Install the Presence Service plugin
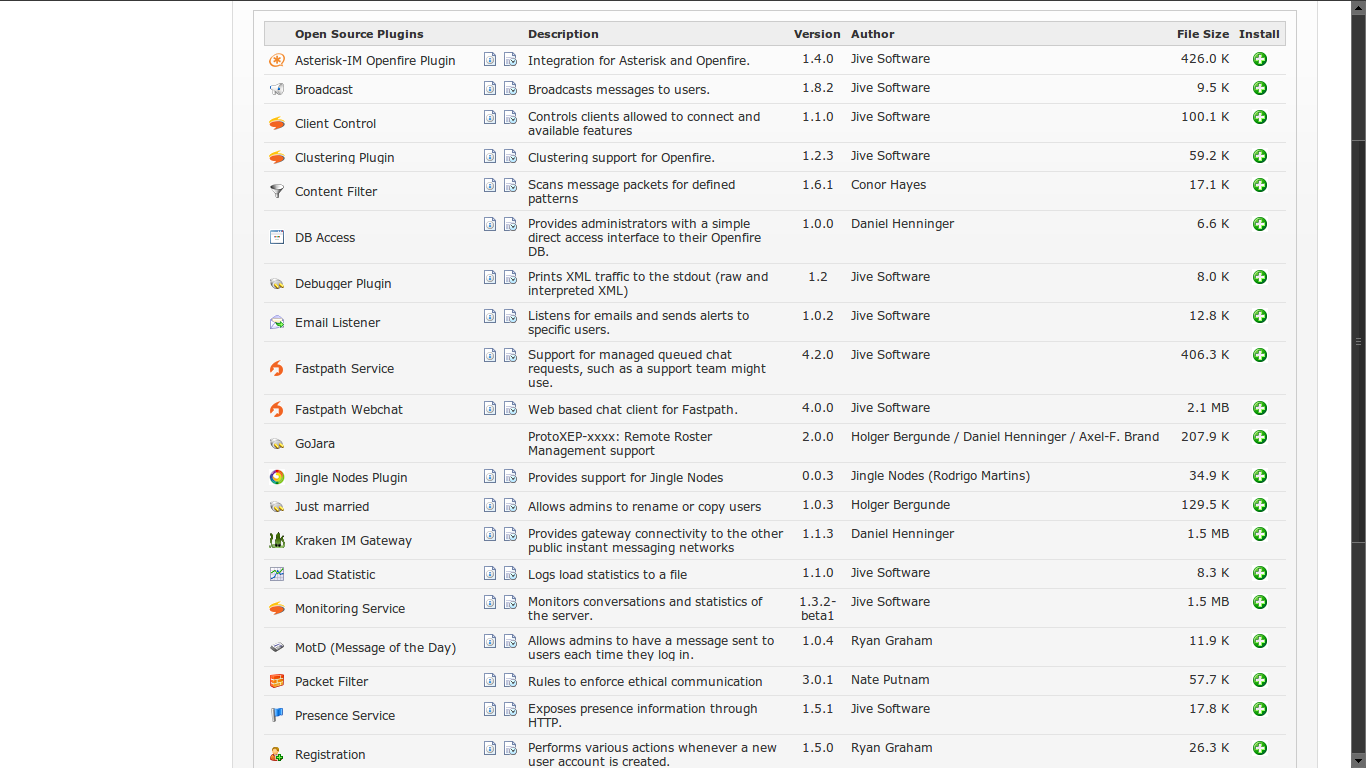Image resolution: width=1366 pixels, height=768 pixels. click(1260, 709)
